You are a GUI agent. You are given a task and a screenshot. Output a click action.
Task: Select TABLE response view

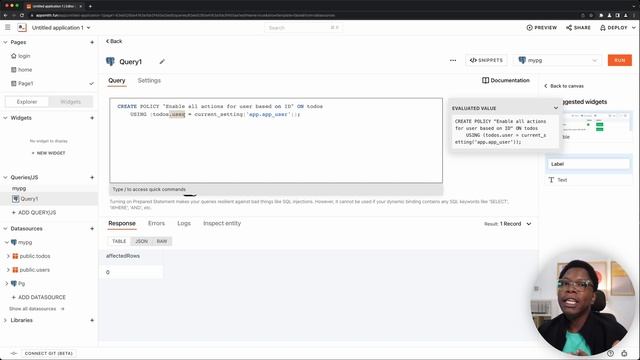[x=119, y=241]
